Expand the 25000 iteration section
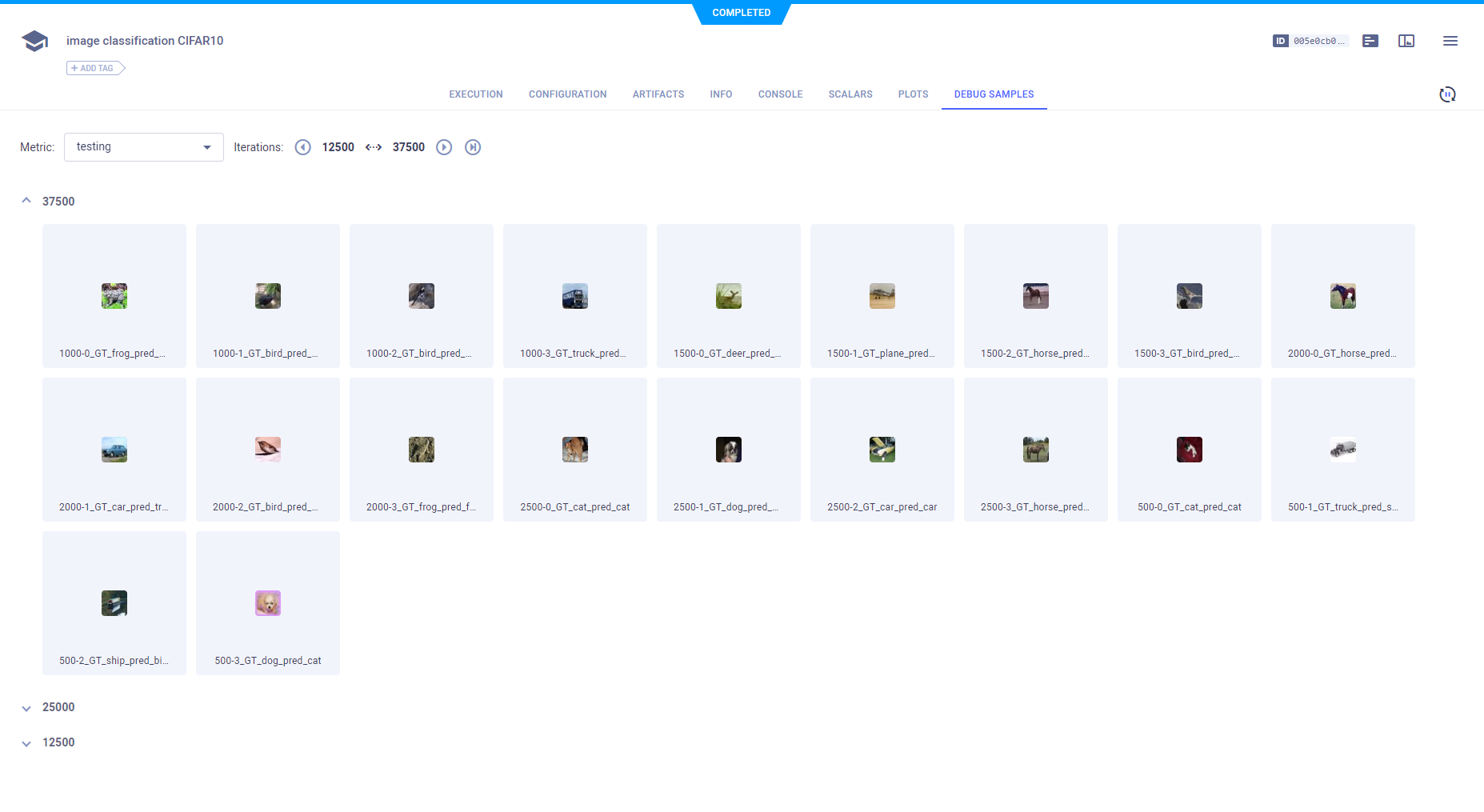Viewport: 1484px width, 812px height. point(26,708)
